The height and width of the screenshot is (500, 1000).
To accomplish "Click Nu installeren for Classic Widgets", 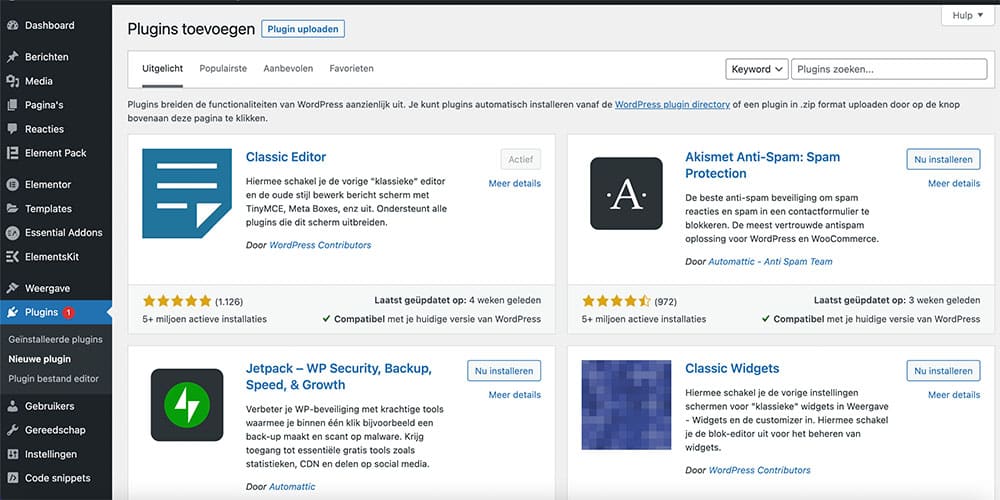I will 943,371.
